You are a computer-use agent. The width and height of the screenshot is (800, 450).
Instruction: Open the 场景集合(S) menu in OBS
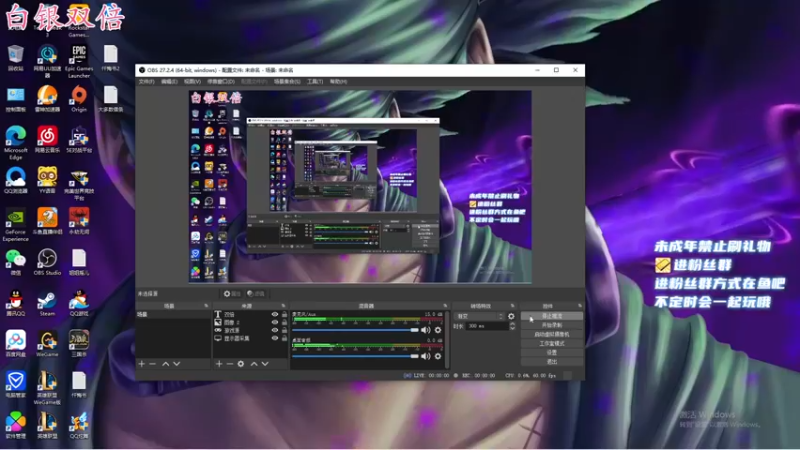[x=287, y=82]
